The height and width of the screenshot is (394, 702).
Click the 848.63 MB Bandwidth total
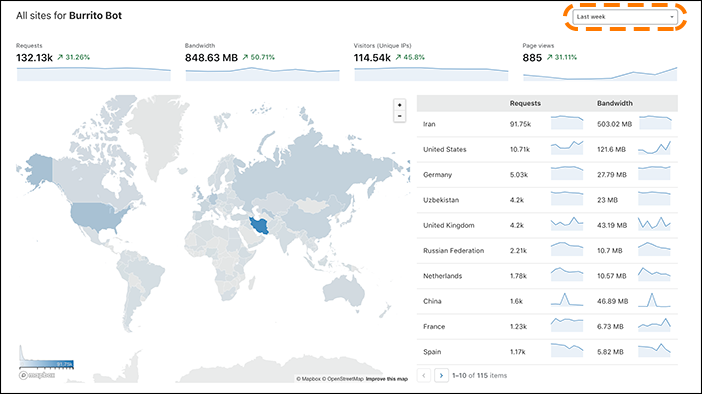[211, 58]
